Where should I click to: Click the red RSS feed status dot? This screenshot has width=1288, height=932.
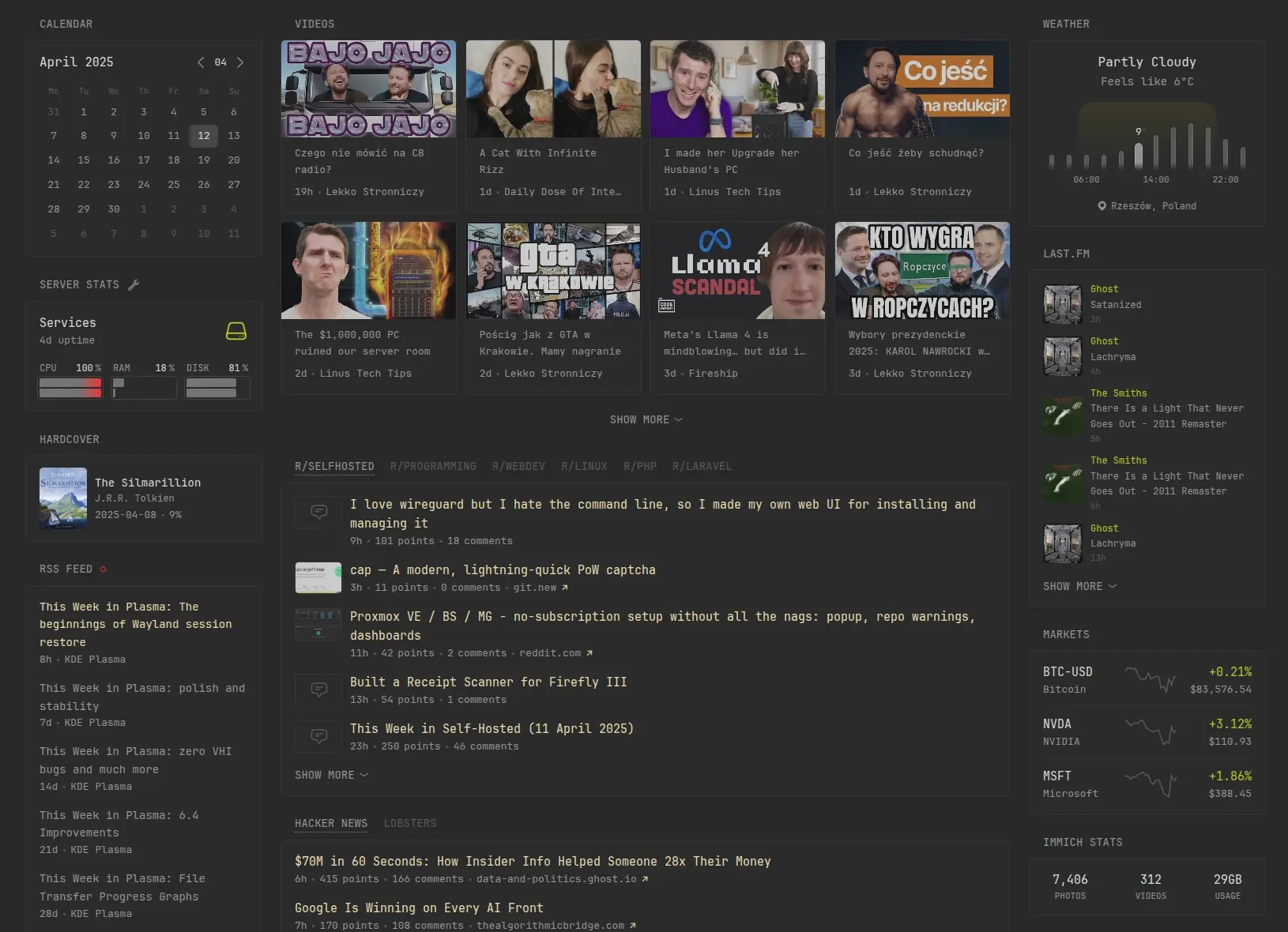click(x=104, y=569)
